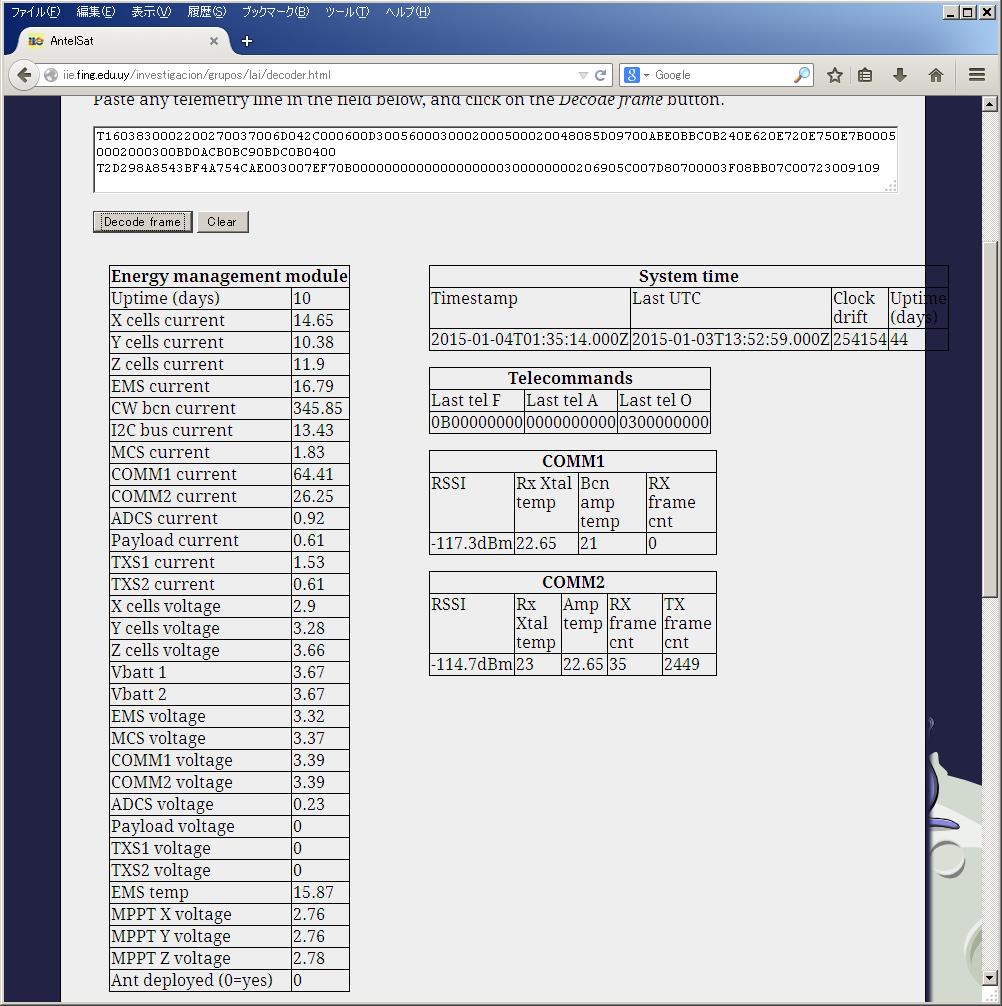Close the AntelSat tab
This screenshot has height=1006, width=1002.
pyautogui.click(x=214, y=41)
